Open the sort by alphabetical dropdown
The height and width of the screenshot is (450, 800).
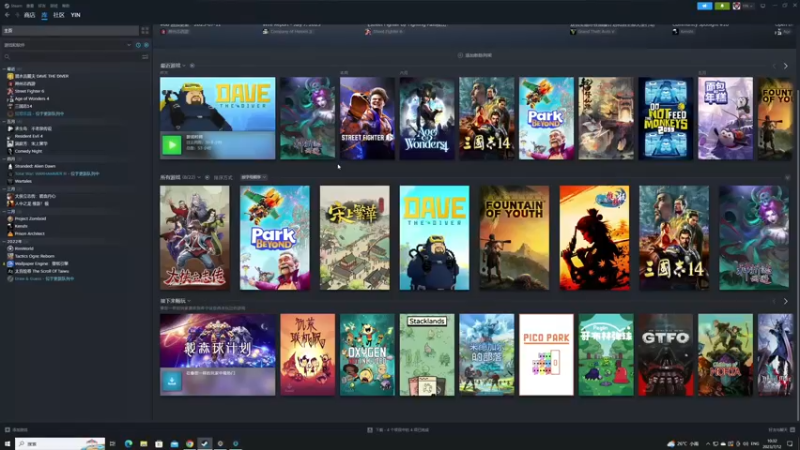[254, 178]
